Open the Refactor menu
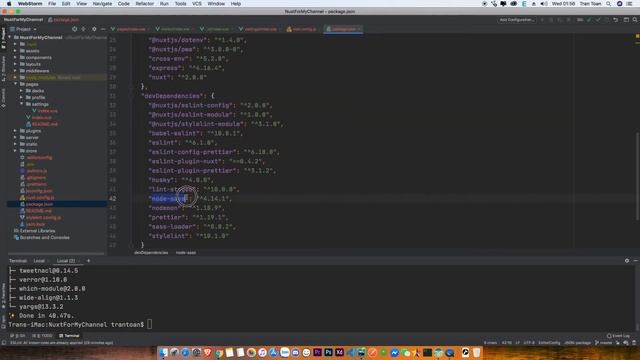This screenshot has width=640, height=360. coord(144,4)
